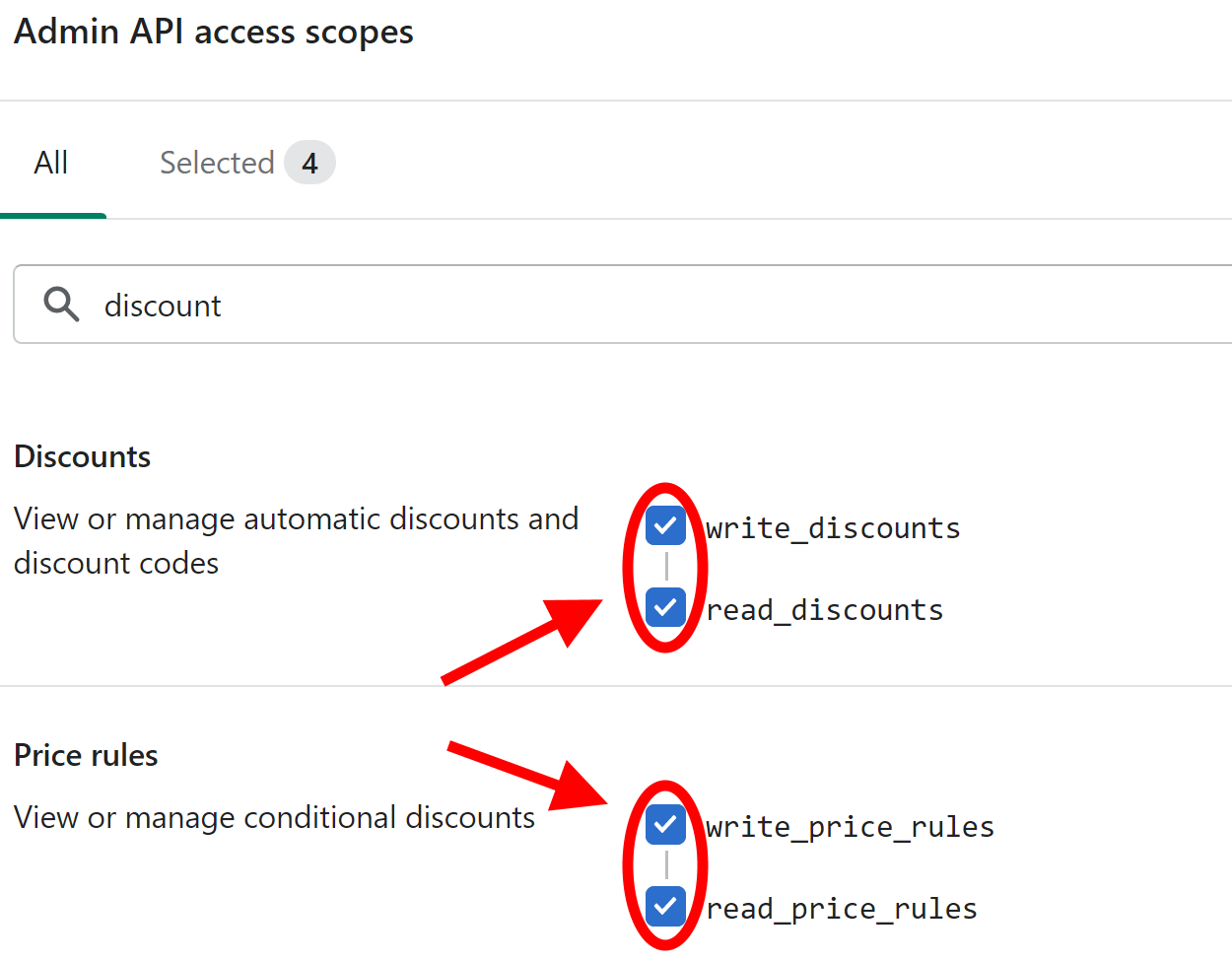Screen dimensions: 1232x962
Task: Uncheck the read_discounts checkbox
Action: [665, 607]
